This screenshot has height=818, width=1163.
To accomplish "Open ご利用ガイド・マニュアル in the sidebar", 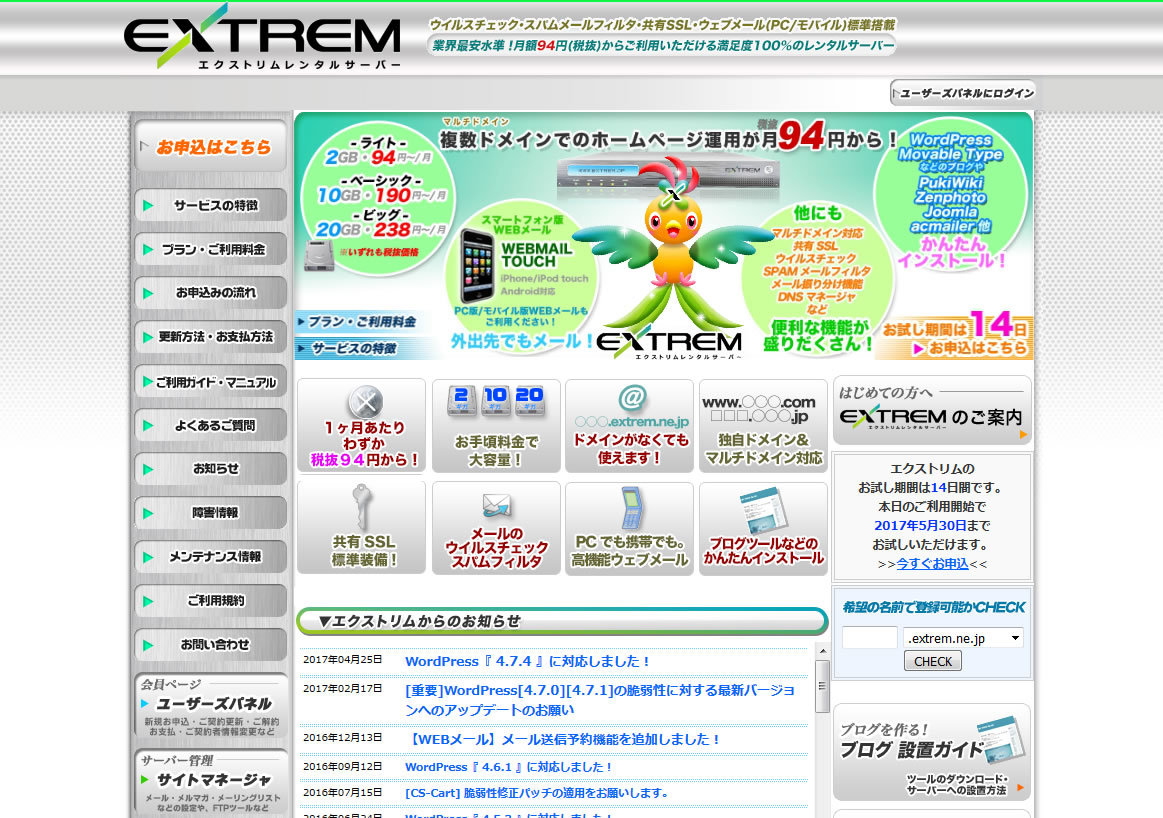I will coord(211,381).
